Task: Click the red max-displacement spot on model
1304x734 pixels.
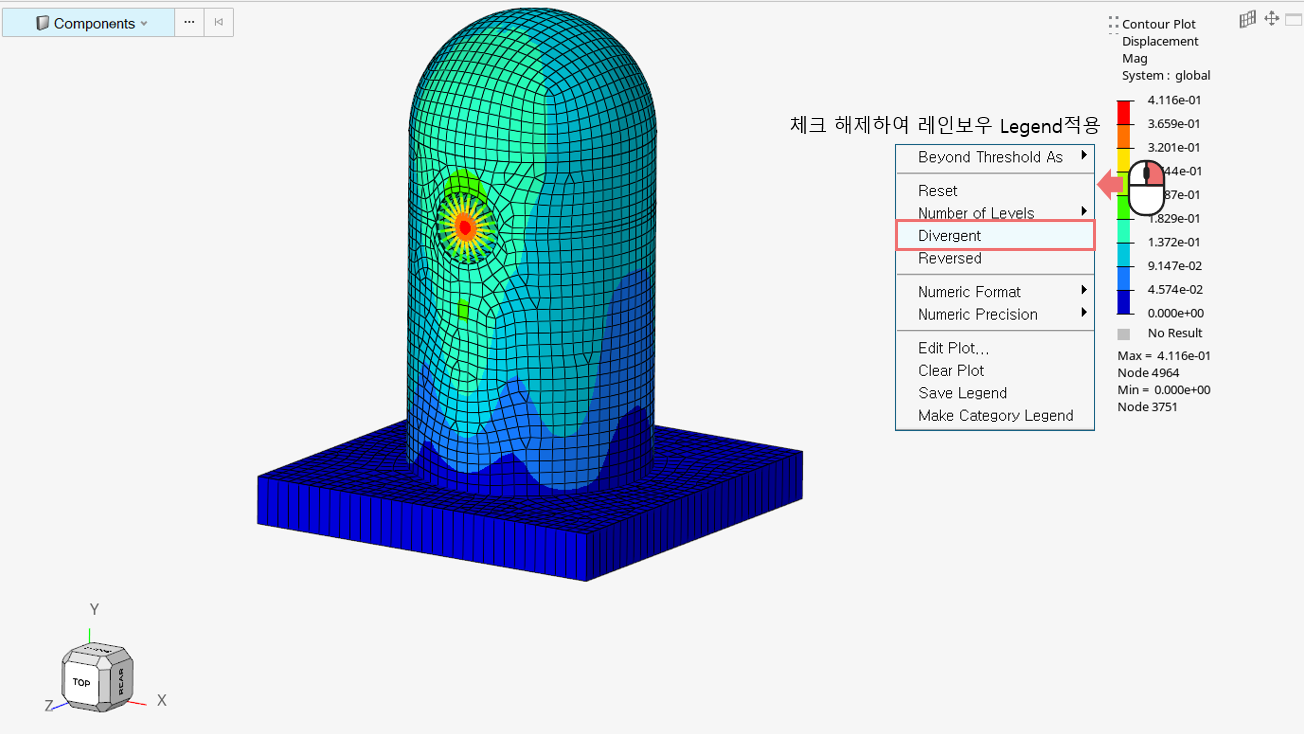Action: [x=465, y=228]
